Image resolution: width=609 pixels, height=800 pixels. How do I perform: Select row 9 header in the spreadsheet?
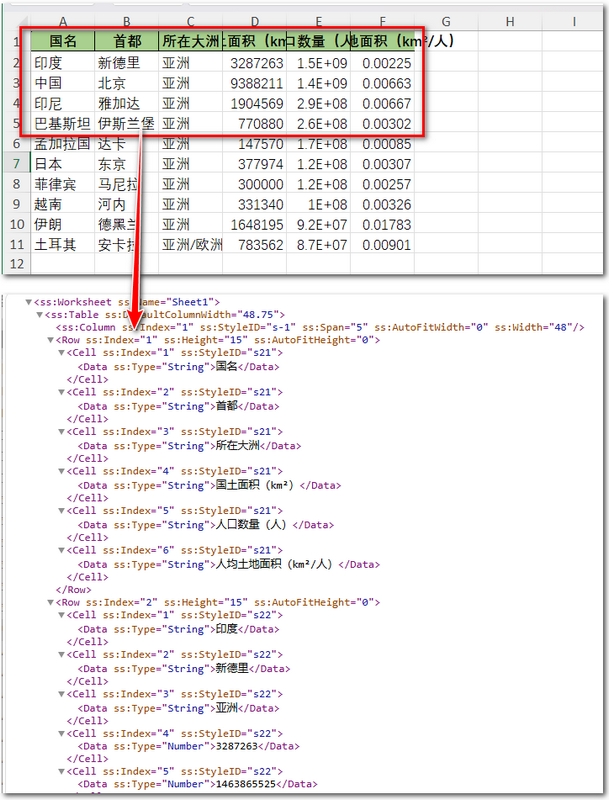(x=16, y=204)
